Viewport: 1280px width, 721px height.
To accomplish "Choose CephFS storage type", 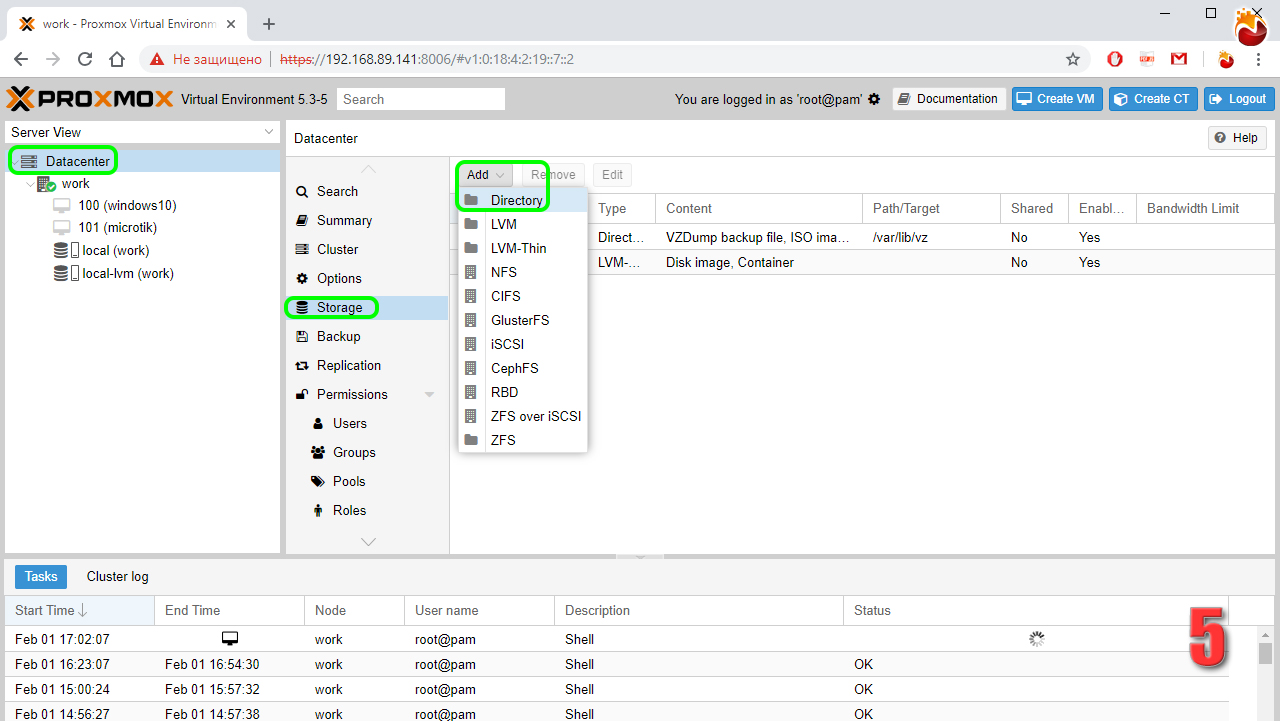I will point(523,368).
